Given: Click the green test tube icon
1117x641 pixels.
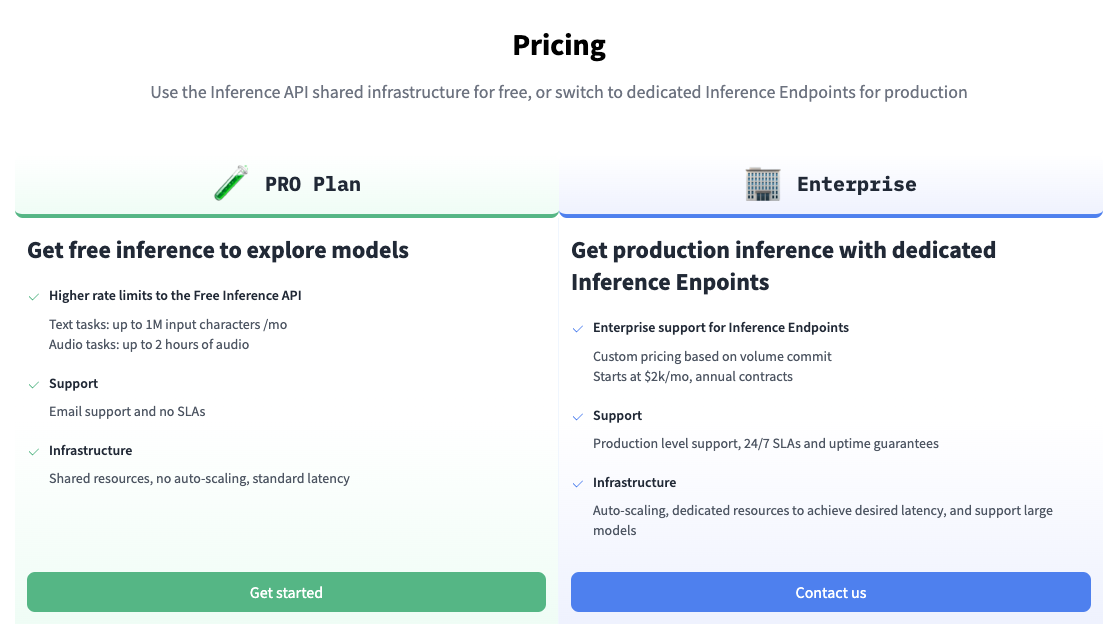Looking at the screenshot, I should 231,184.
